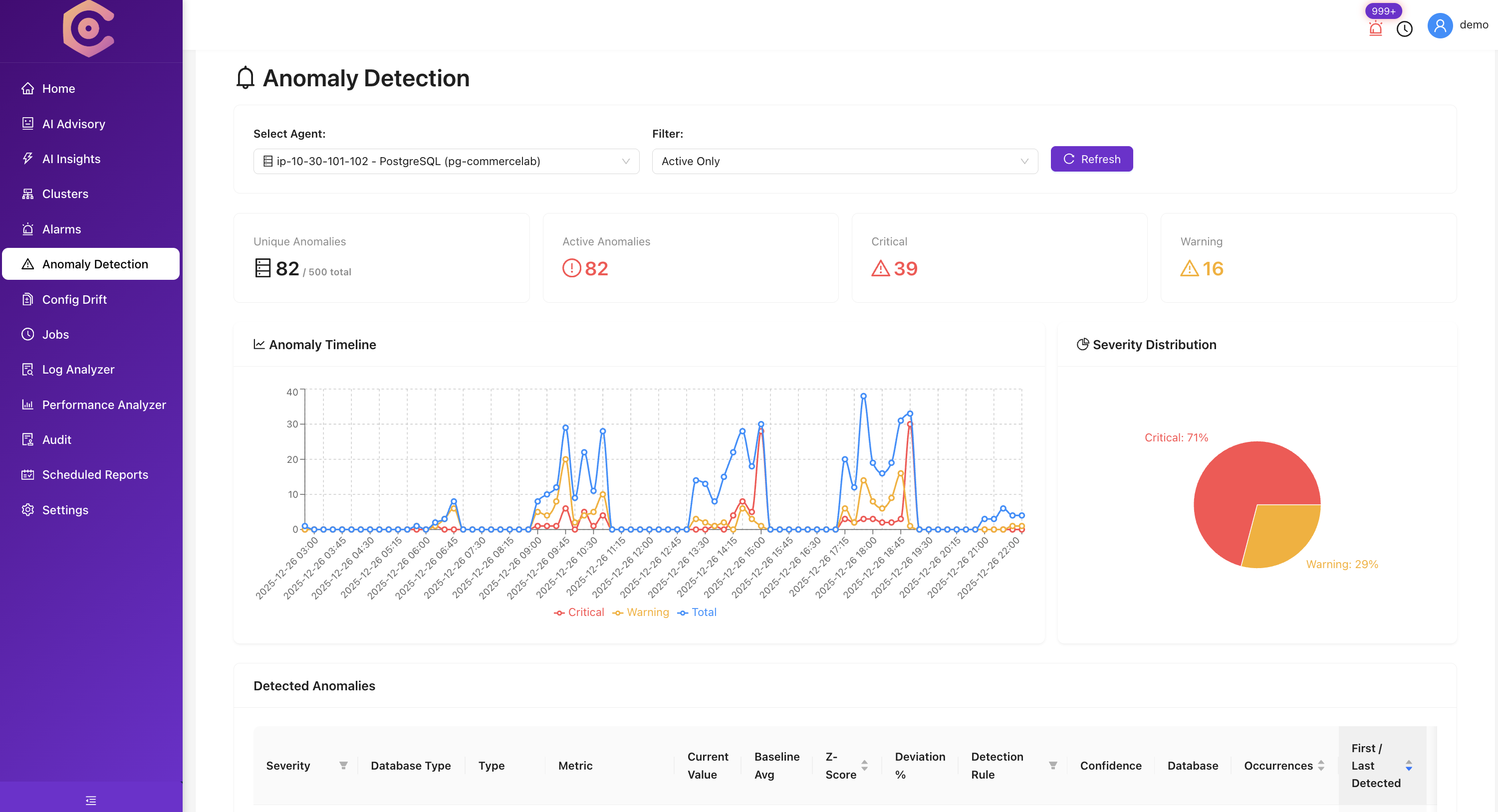Open Config Drift in the sidebar
The width and height of the screenshot is (1498, 812).
(74, 299)
